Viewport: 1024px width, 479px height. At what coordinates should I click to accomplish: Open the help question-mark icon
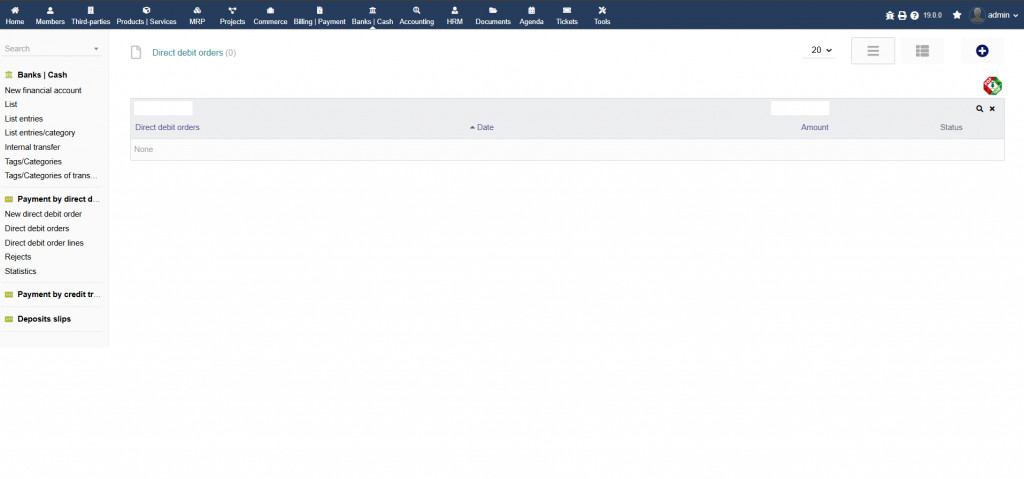914,15
